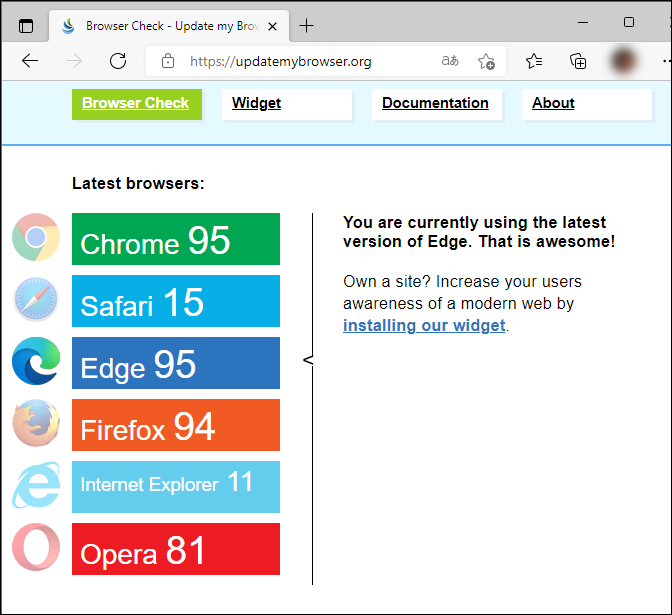The image size is (672, 615).
Task: Open the Collections icon
Action: point(578,61)
